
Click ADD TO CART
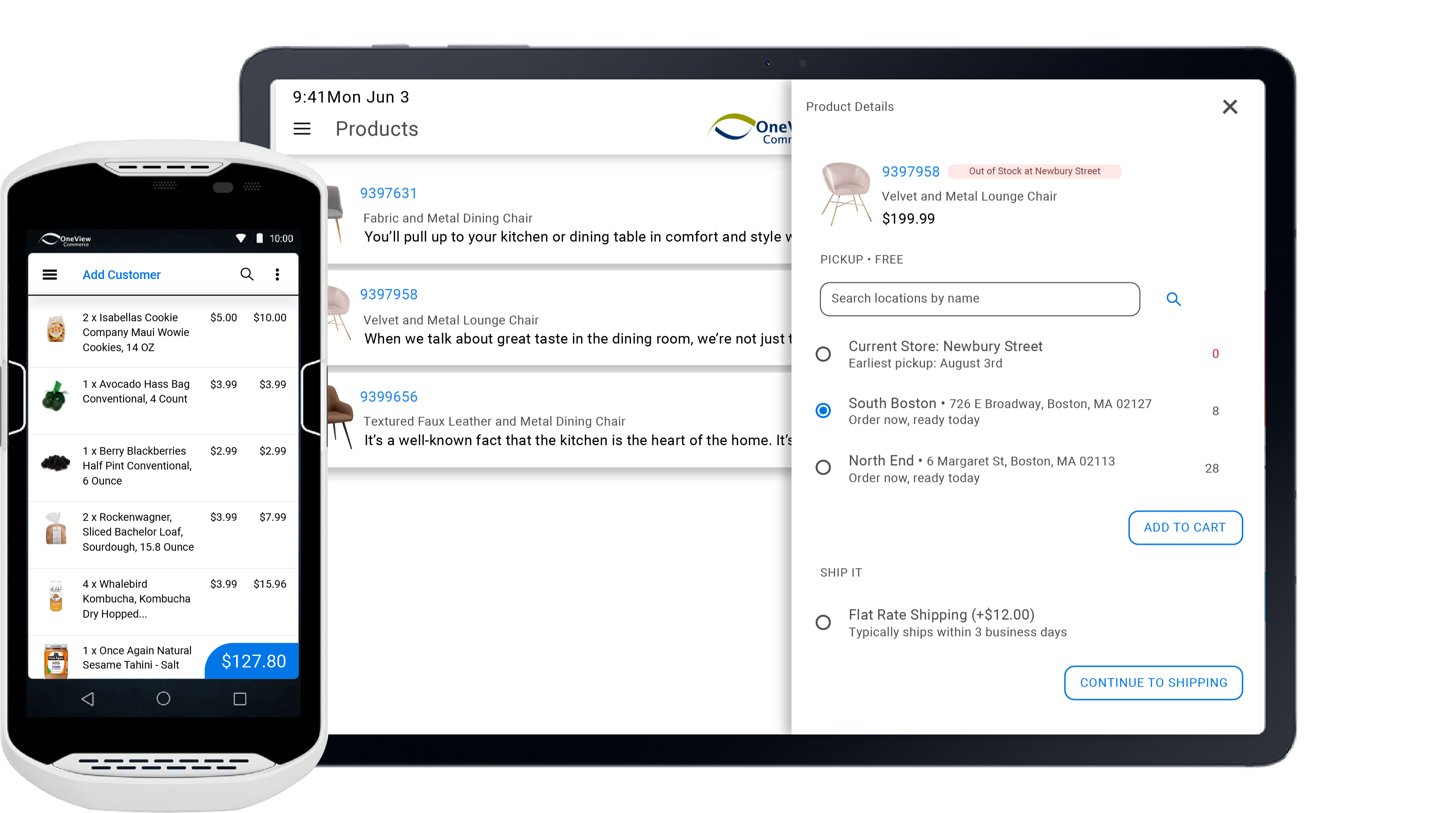[x=1185, y=527]
